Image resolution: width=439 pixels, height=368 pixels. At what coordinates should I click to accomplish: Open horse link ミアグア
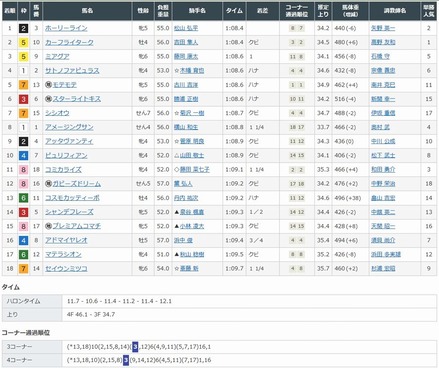point(57,57)
